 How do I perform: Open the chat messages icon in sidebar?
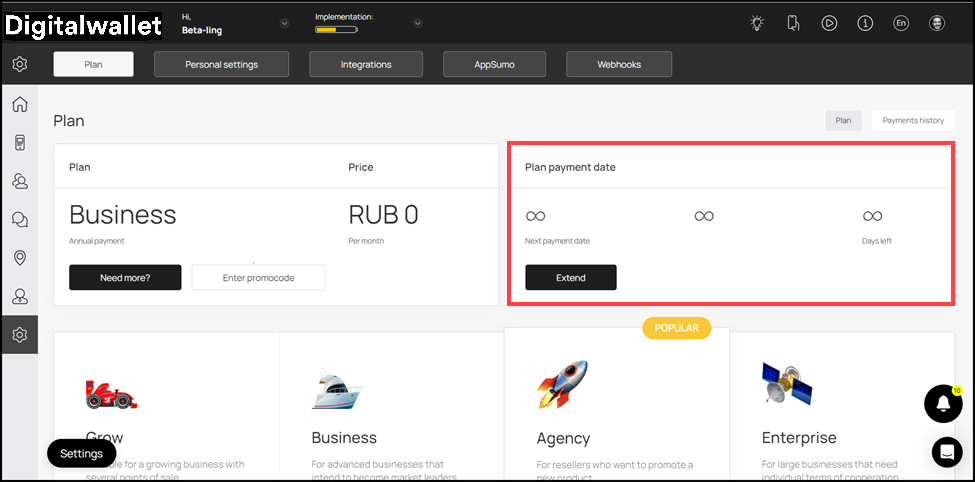coord(19,220)
